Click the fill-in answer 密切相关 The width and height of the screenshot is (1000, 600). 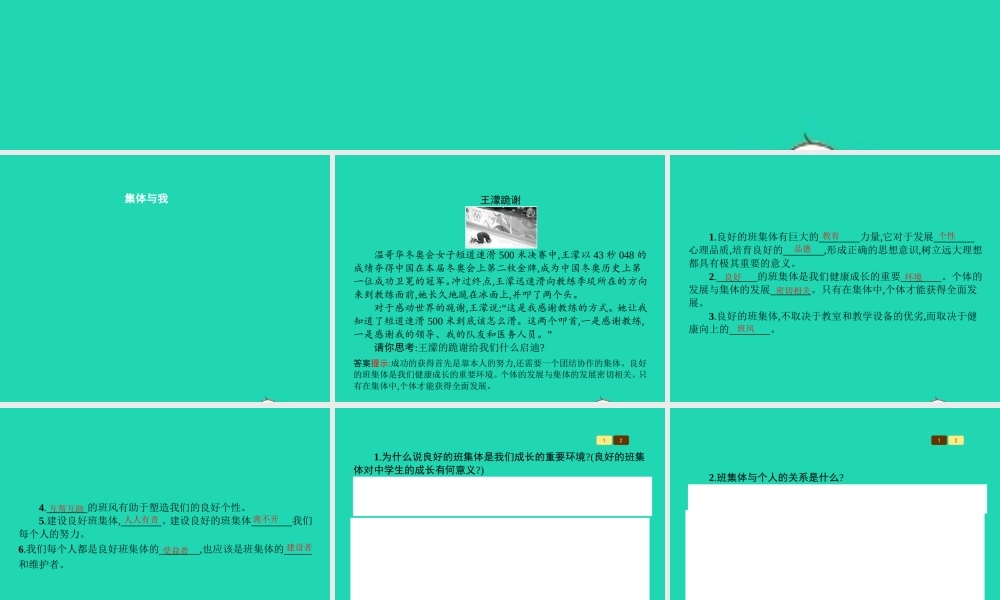click(793, 290)
